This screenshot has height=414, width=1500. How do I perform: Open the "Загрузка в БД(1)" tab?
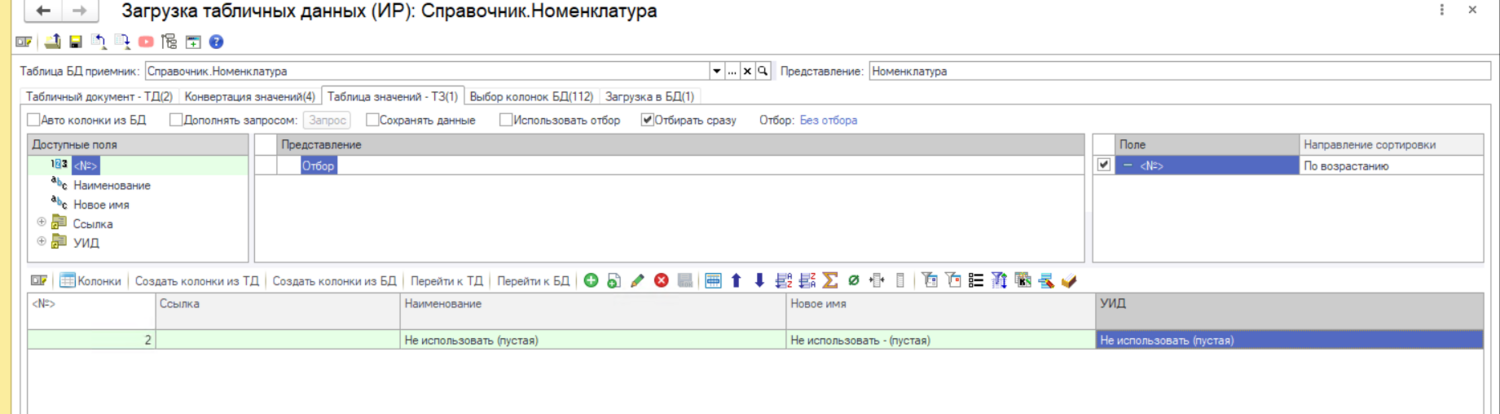click(x=649, y=97)
